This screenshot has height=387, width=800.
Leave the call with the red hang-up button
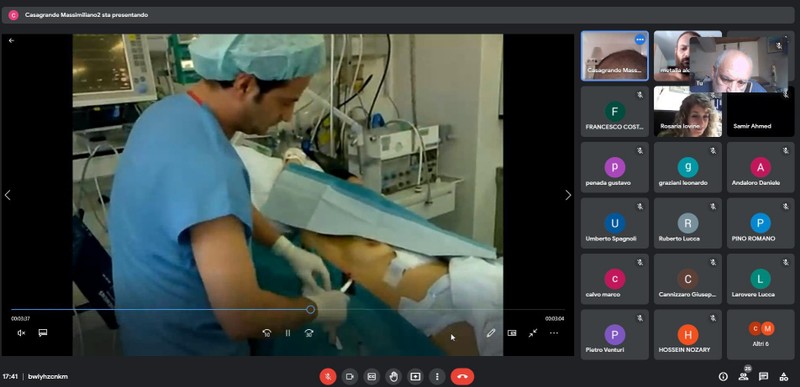(462, 377)
